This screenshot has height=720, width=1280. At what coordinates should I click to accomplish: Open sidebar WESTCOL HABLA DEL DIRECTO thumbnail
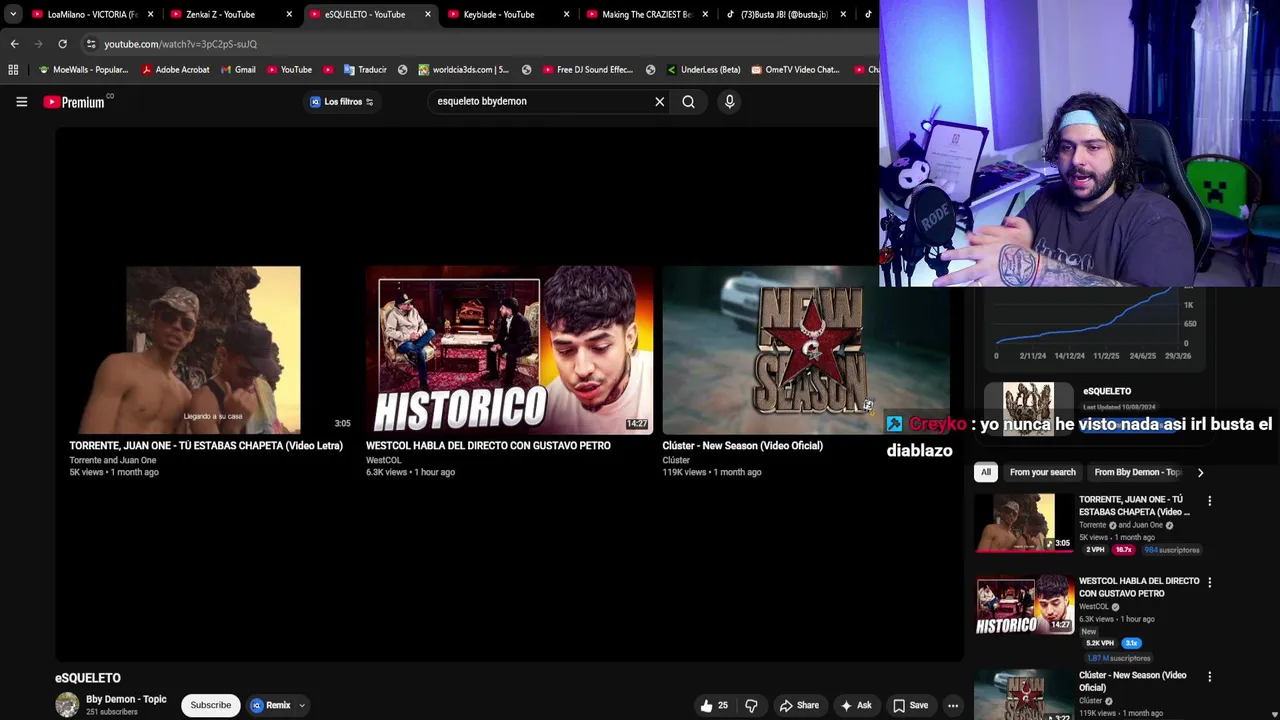click(1024, 604)
